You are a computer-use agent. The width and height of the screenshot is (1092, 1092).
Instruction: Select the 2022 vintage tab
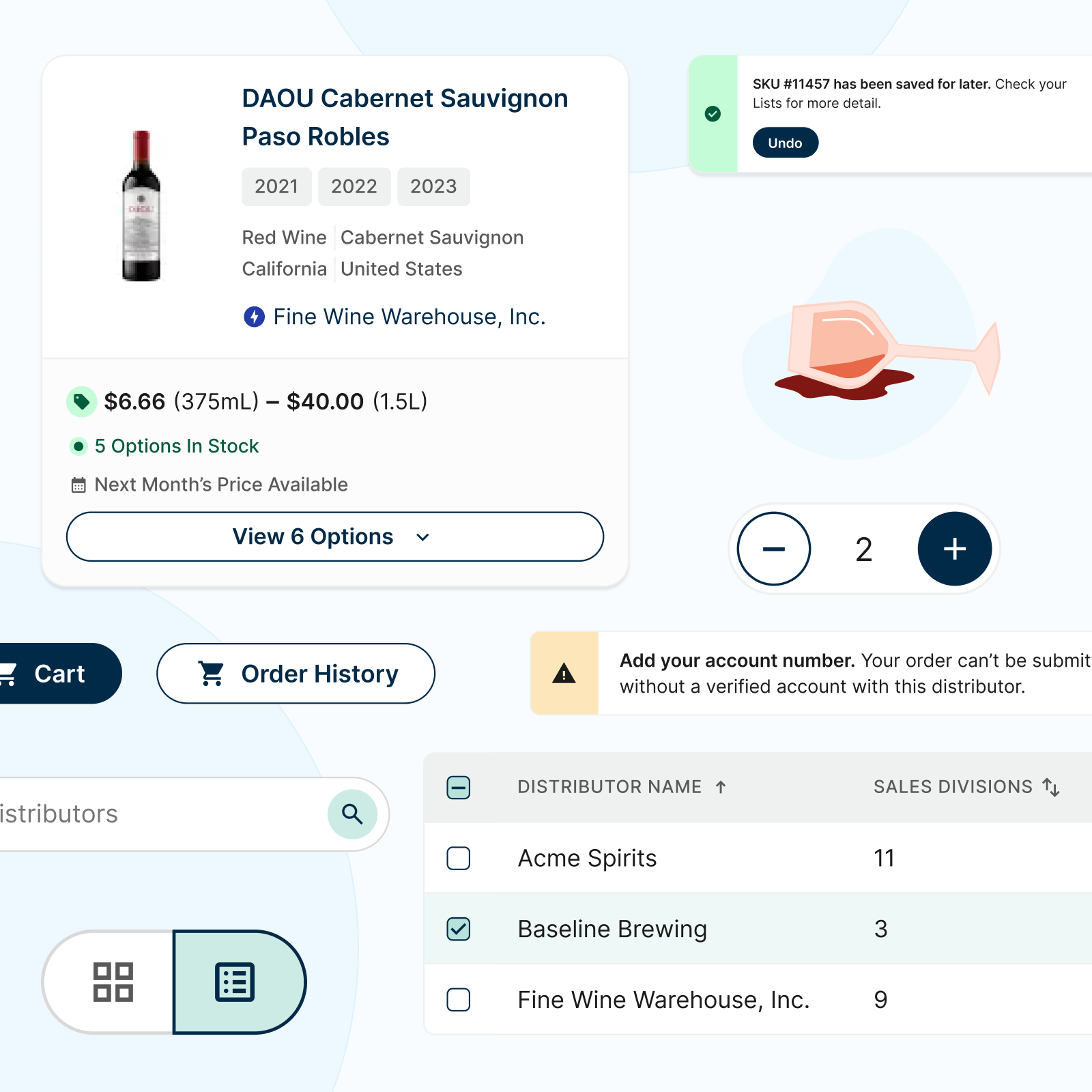[x=354, y=186]
